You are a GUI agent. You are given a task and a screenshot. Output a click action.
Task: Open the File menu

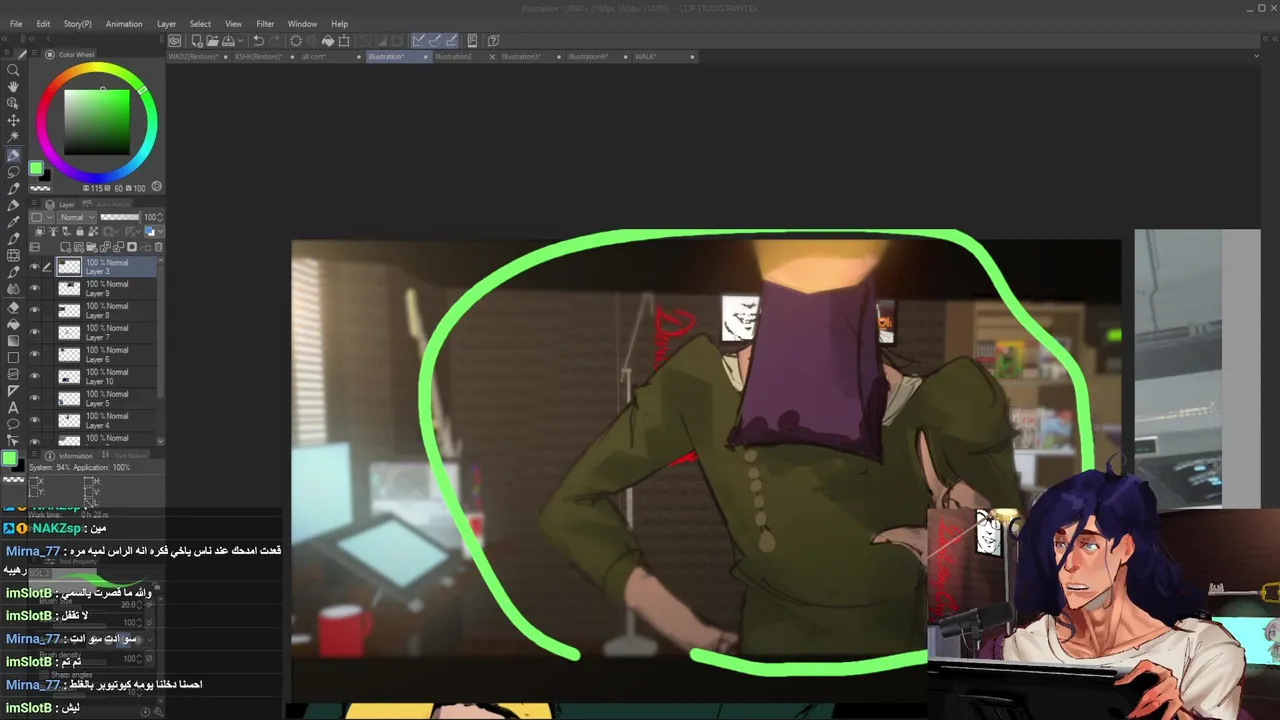16,24
